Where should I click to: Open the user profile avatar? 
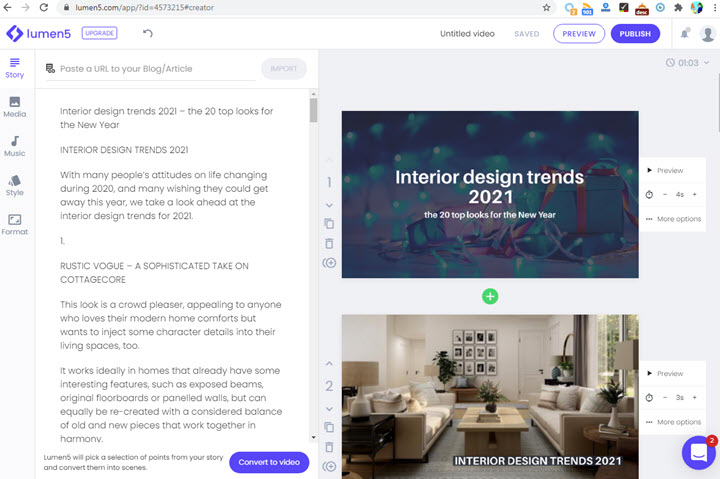(x=708, y=34)
